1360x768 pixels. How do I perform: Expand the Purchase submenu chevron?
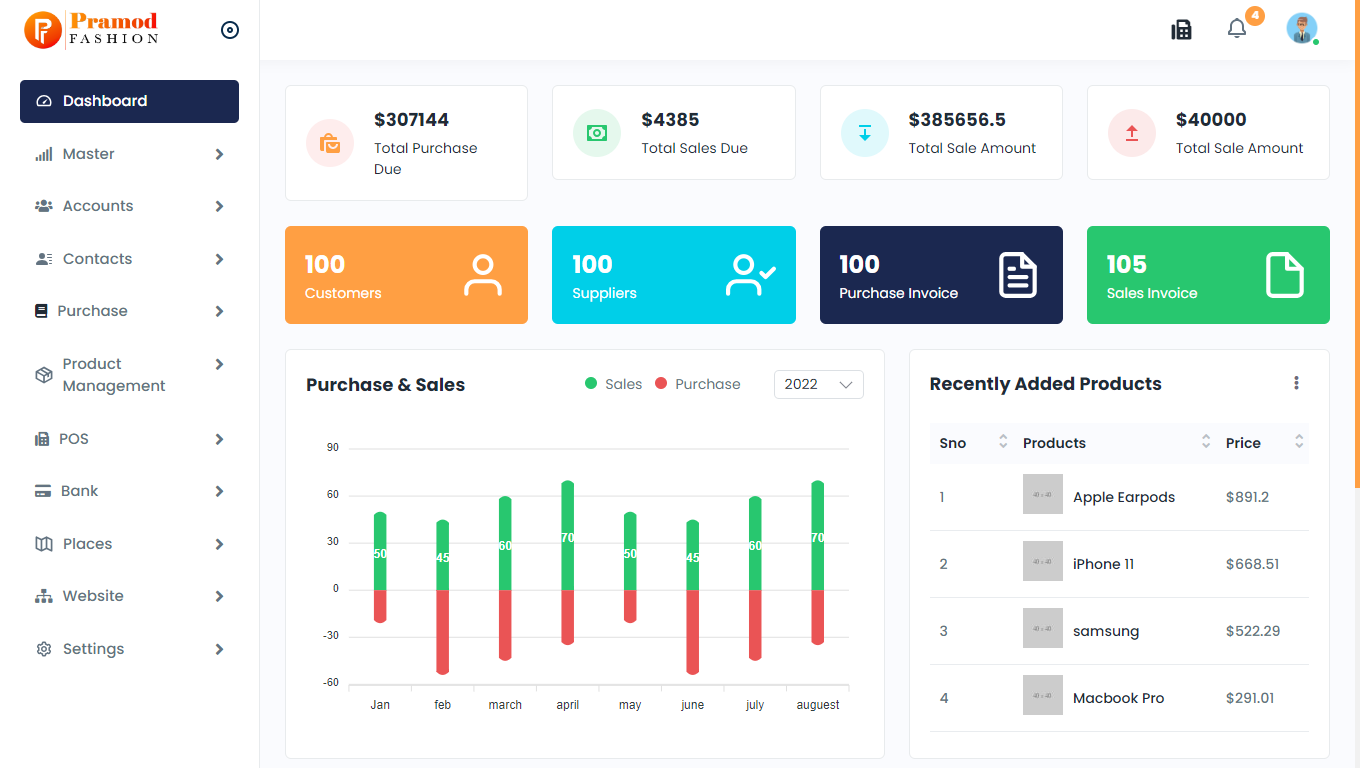219,311
